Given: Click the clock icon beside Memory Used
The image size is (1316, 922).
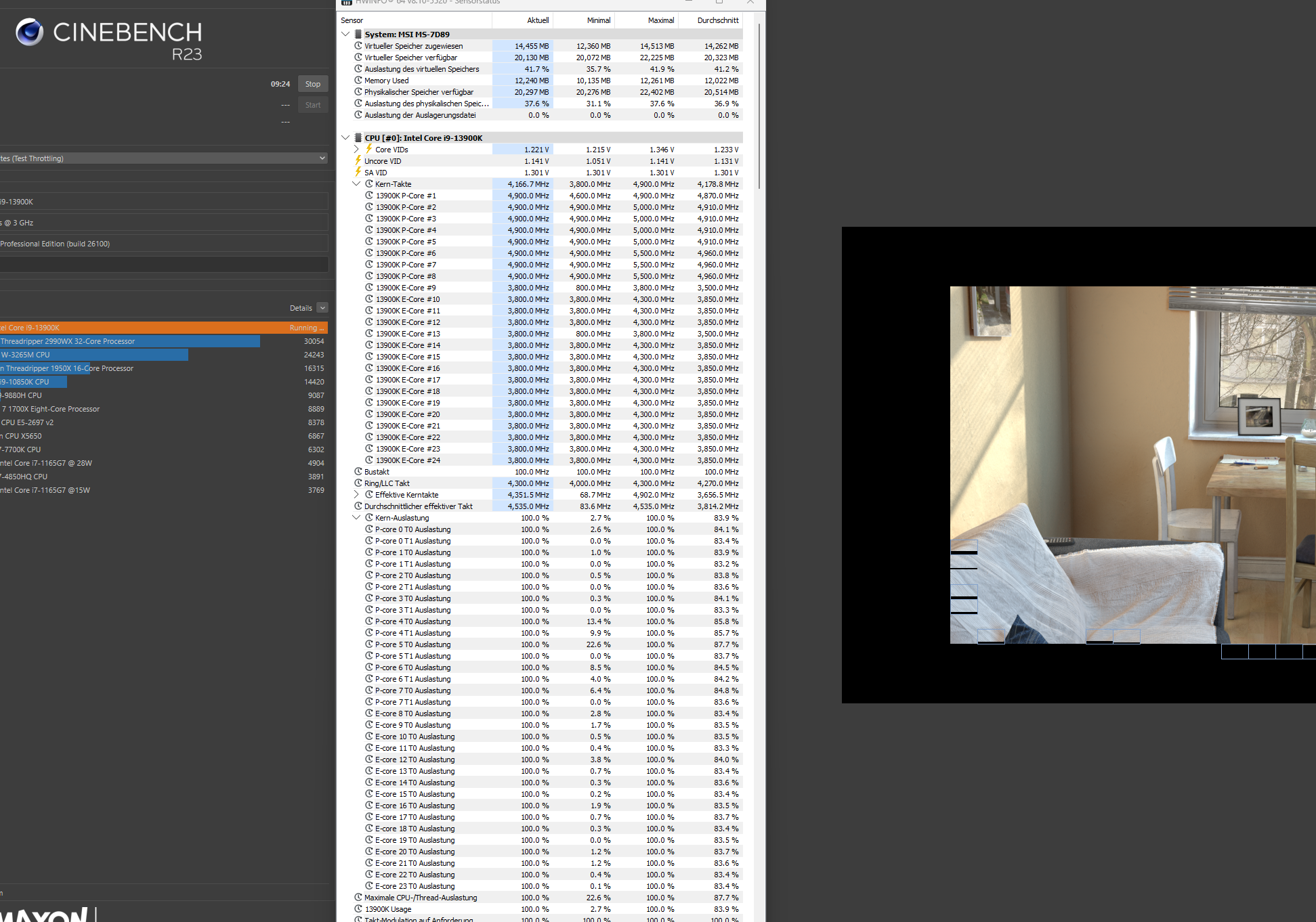Looking at the screenshot, I should [358, 80].
